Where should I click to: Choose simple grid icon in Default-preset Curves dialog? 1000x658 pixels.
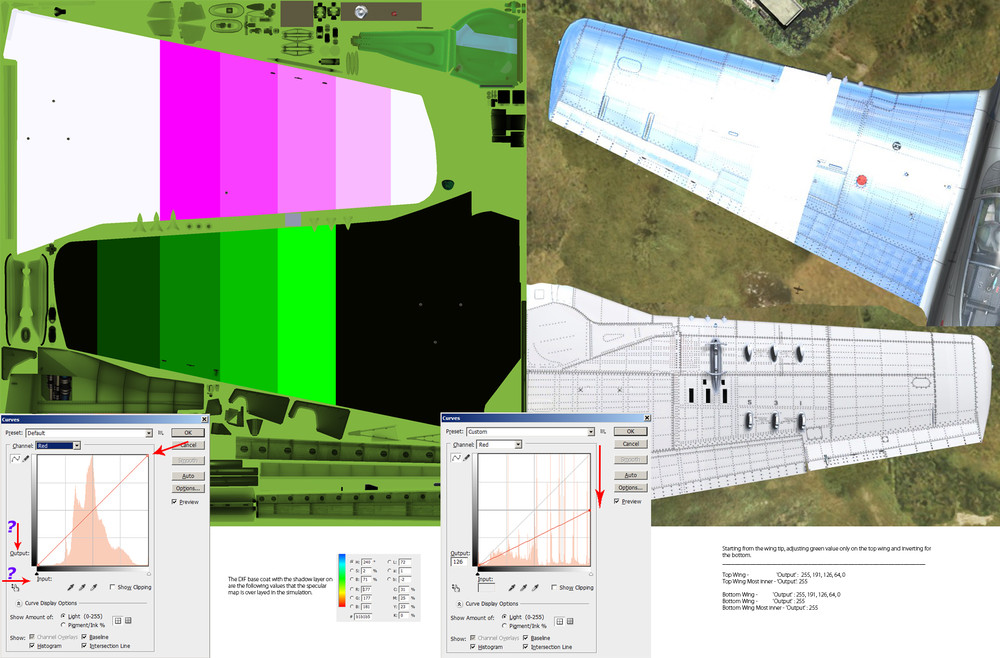118,620
